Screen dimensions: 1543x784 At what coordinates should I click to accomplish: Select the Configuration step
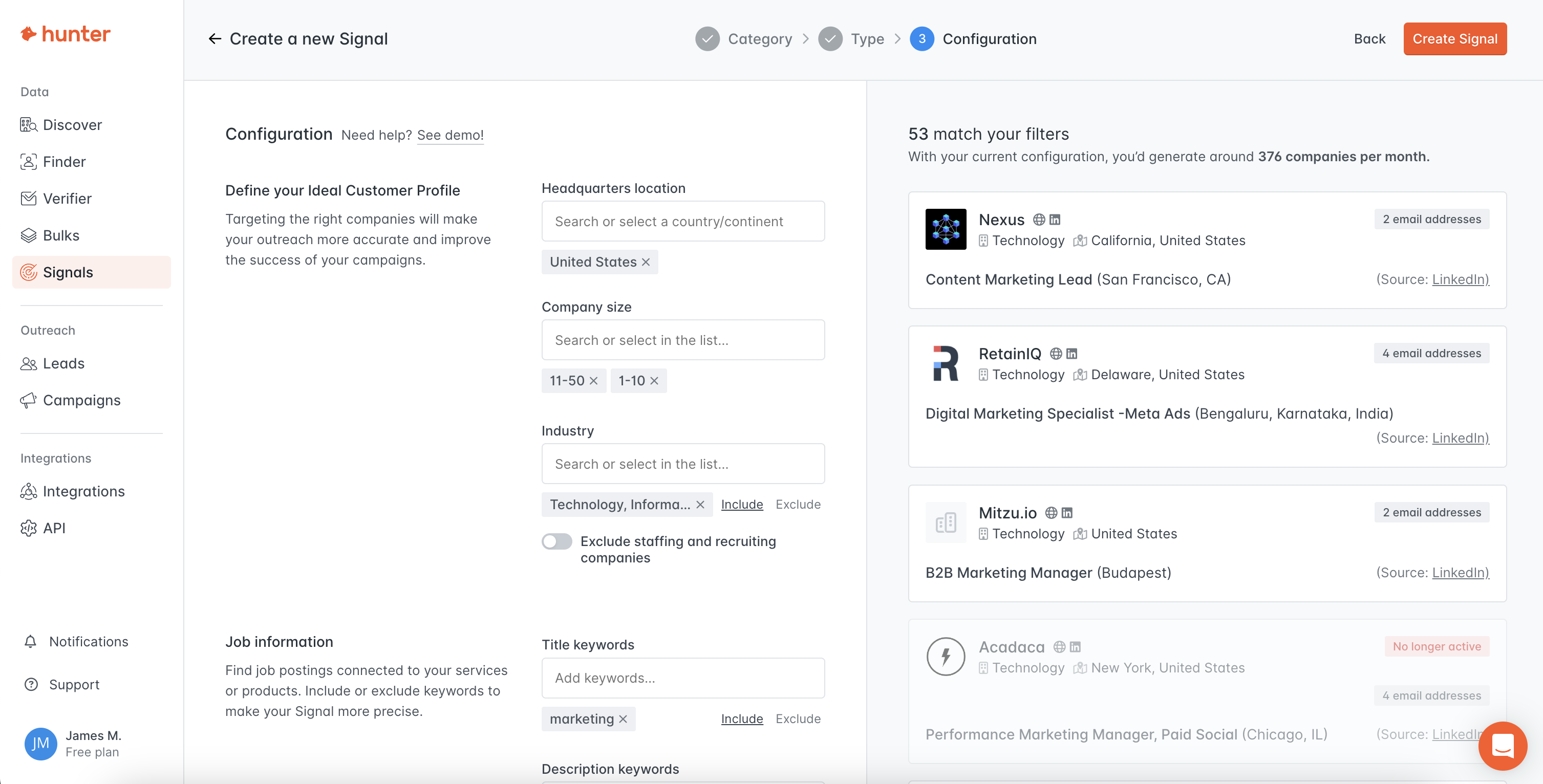(973, 39)
